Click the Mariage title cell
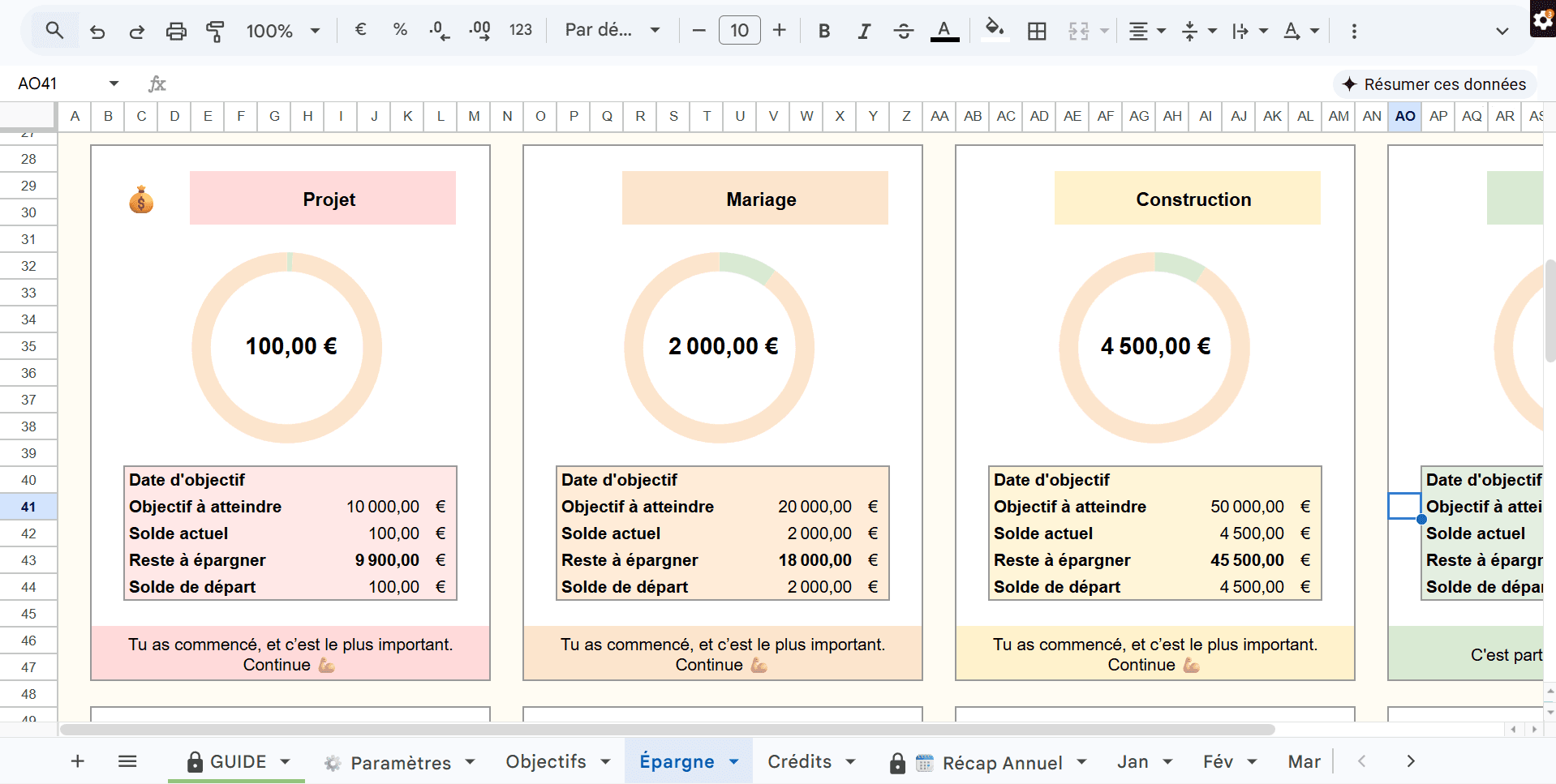The width and height of the screenshot is (1556, 784). coord(755,198)
